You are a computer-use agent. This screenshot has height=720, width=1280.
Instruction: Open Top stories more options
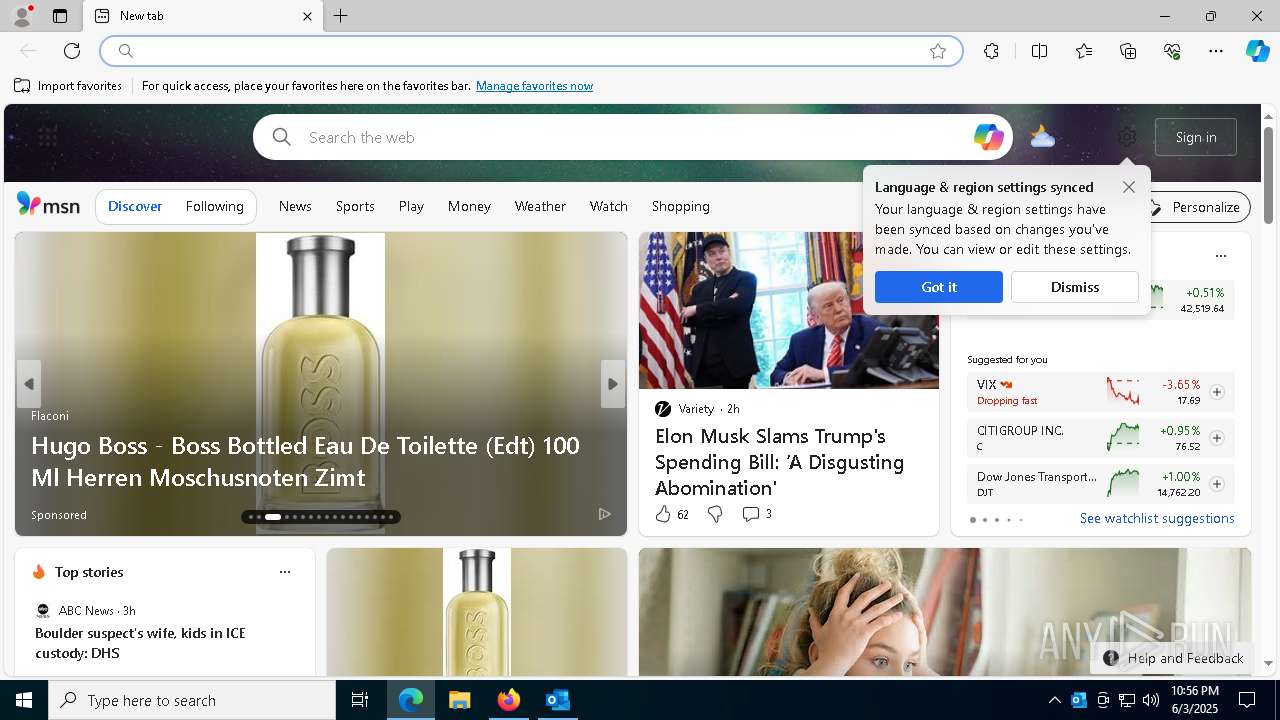click(x=285, y=572)
